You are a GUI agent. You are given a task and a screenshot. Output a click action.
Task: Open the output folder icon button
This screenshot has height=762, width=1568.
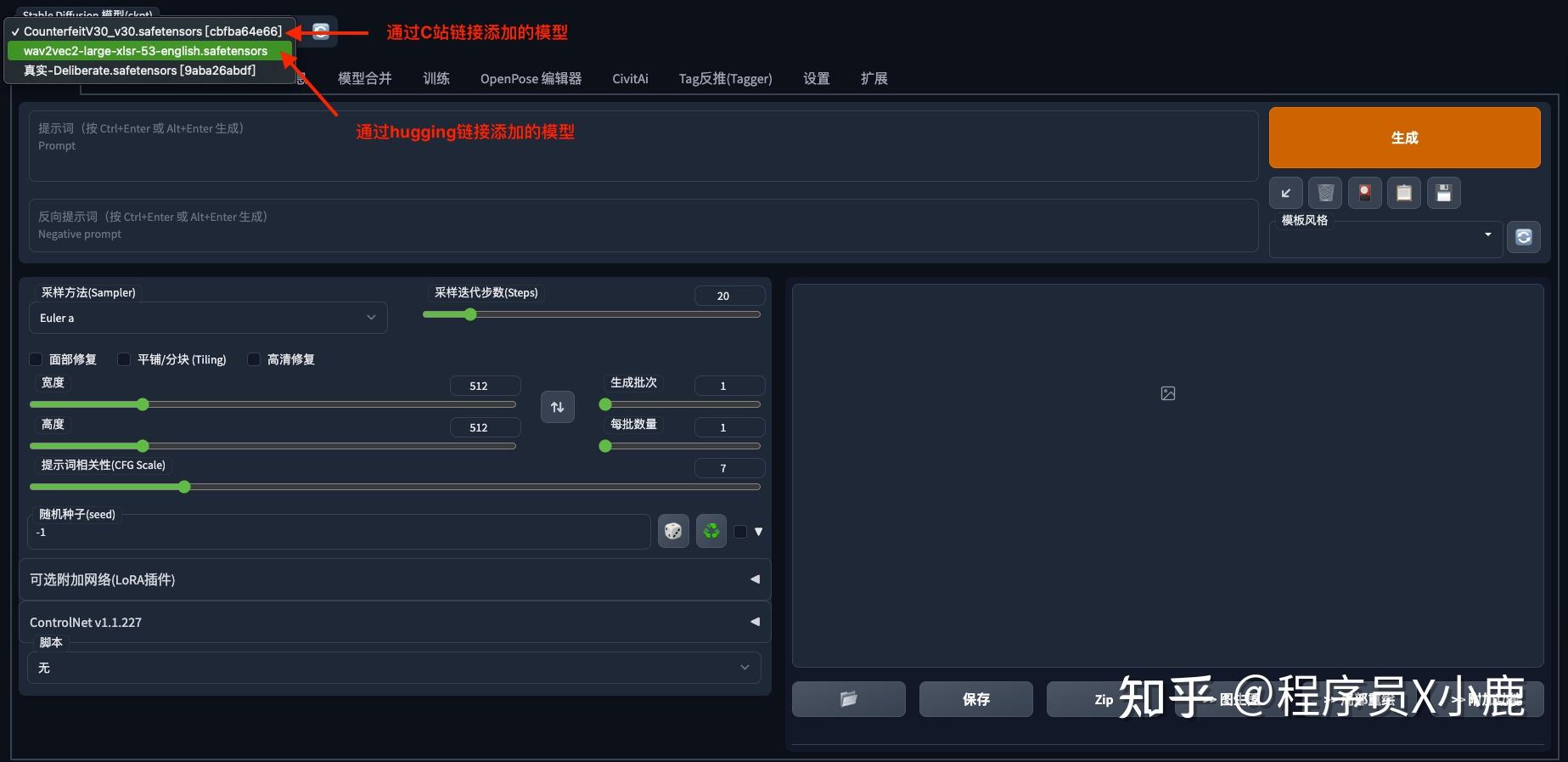(849, 699)
